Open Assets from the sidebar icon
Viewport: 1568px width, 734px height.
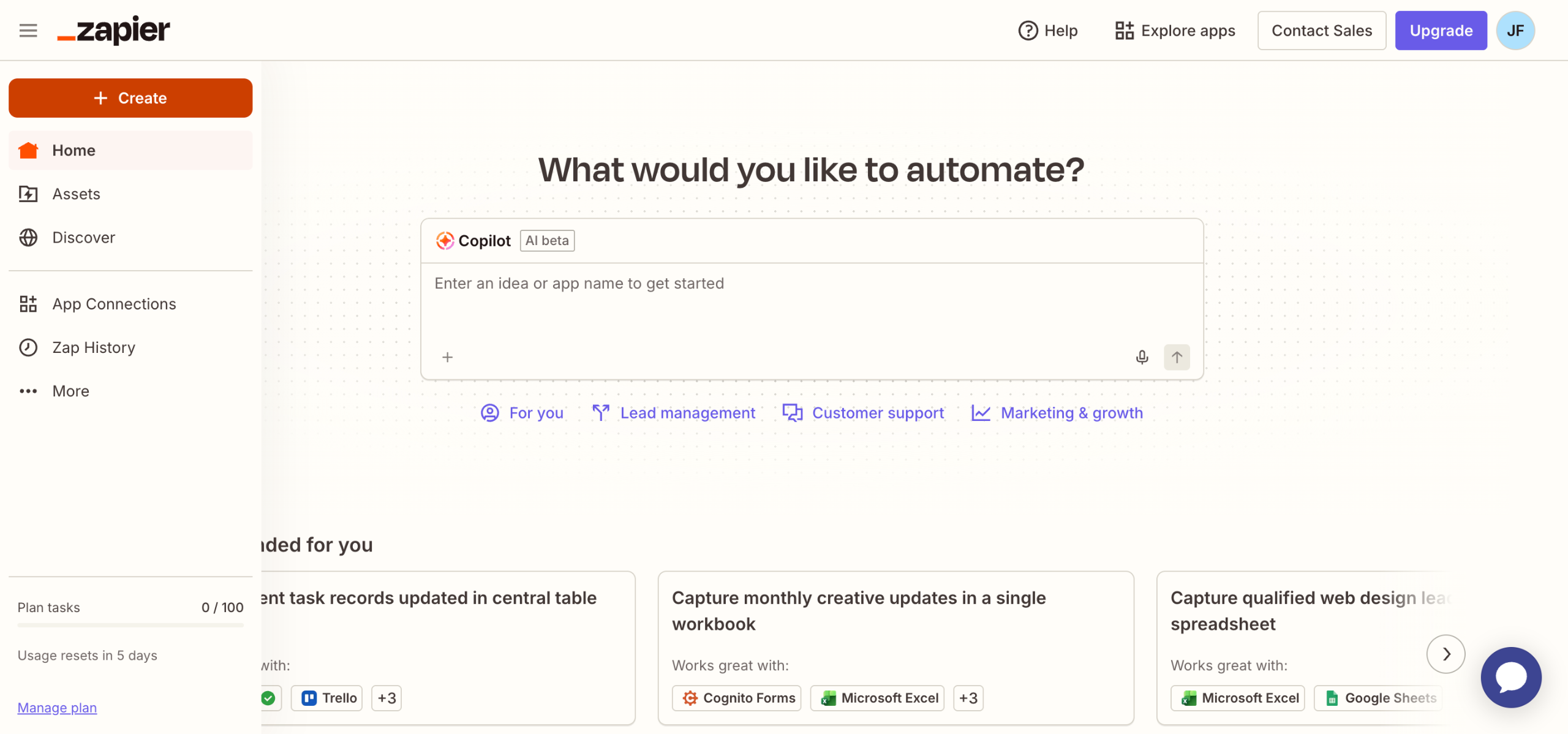click(28, 194)
